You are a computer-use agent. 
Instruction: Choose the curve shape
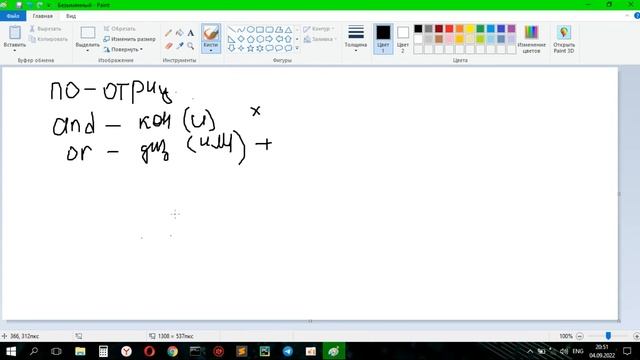tap(241, 29)
